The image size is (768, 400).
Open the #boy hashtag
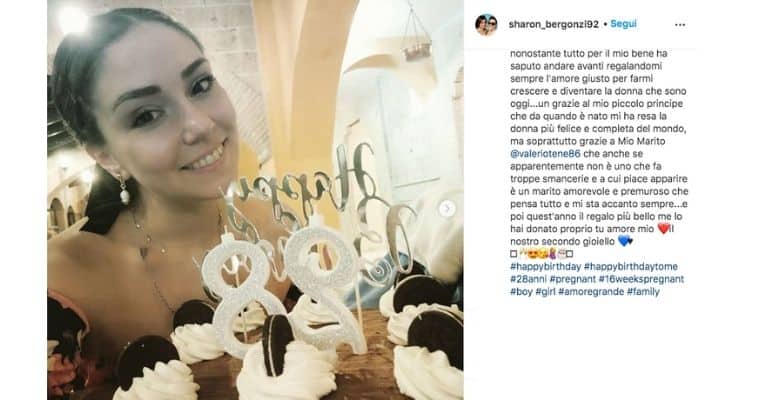(x=521, y=292)
